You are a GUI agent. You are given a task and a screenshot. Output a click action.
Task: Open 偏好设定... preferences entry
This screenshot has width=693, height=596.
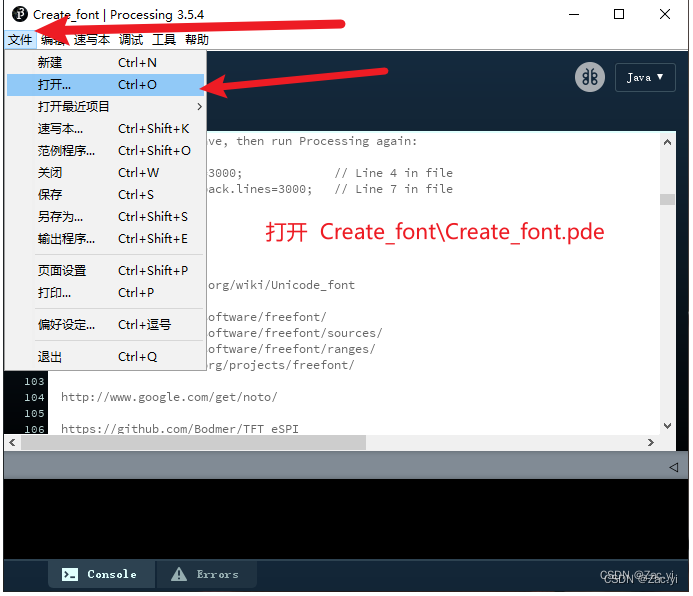tap(105, 325)
